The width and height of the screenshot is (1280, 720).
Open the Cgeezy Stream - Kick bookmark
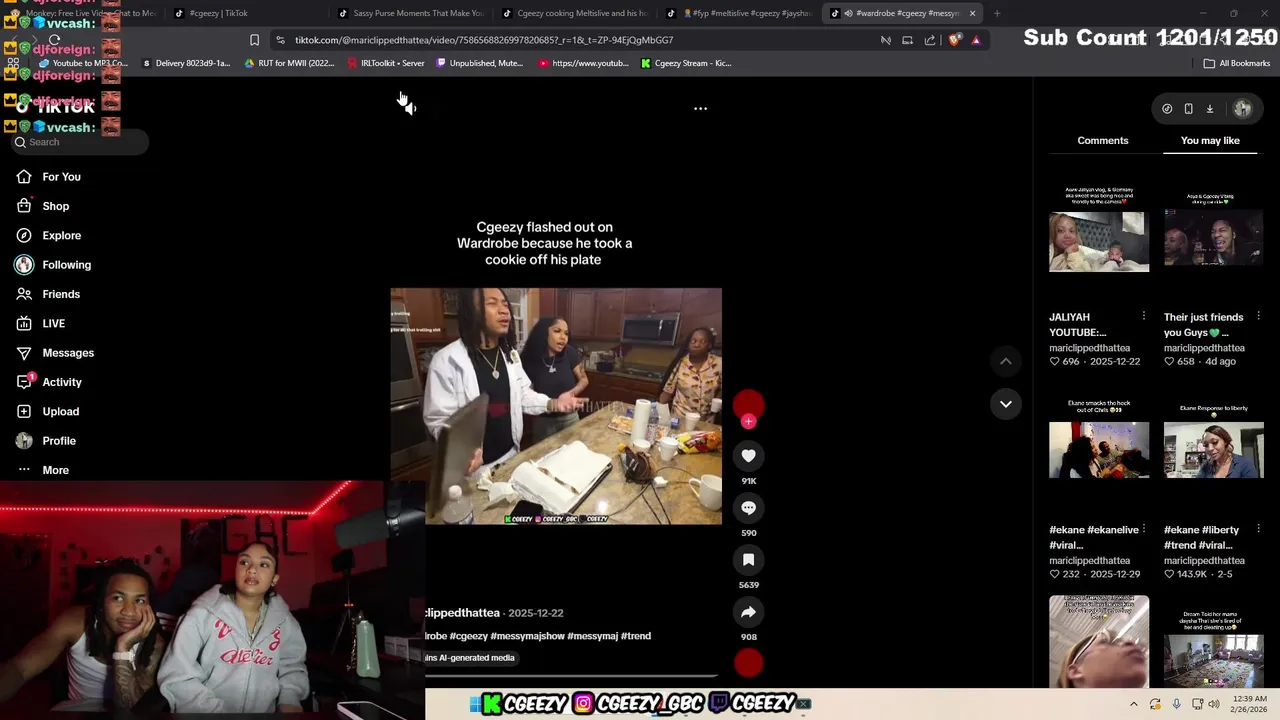(686, 63)
